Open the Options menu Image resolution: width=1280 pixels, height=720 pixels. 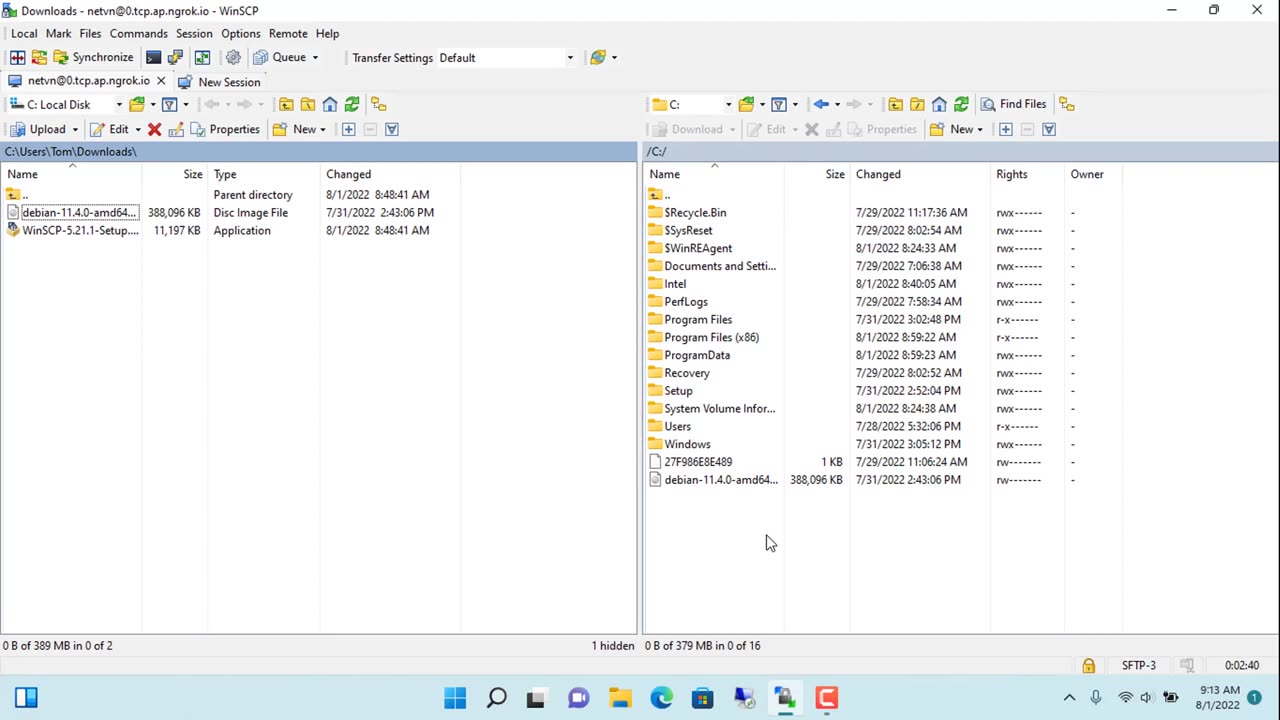pos(240,33)
